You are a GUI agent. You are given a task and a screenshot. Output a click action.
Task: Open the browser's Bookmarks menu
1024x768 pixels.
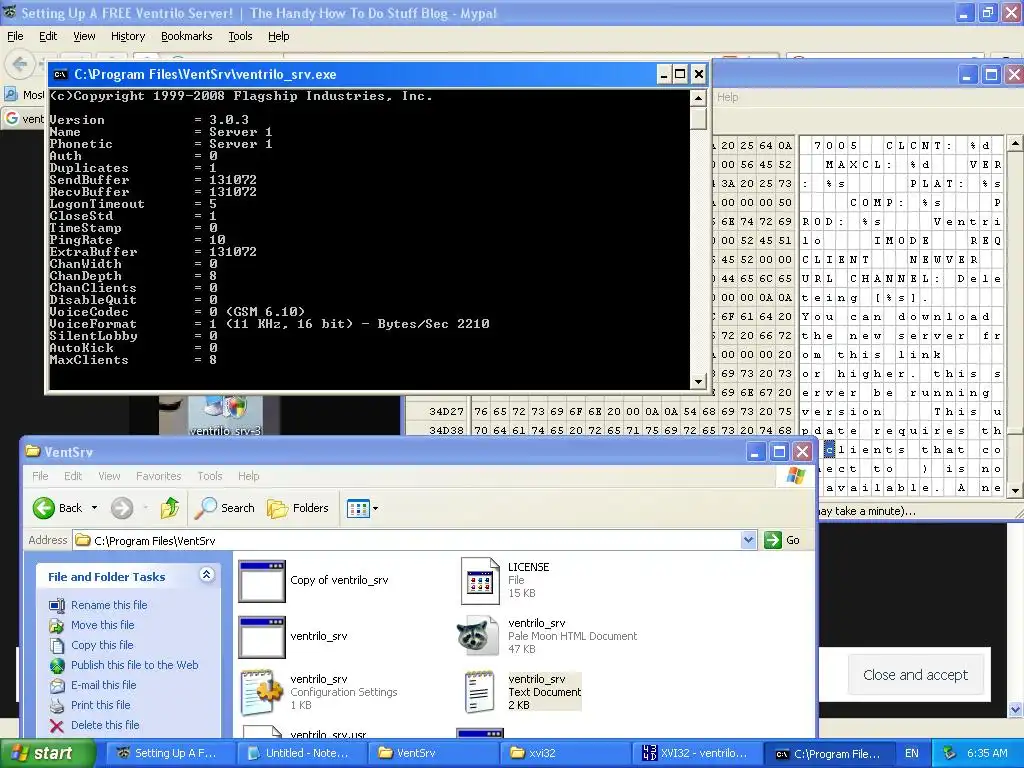point(187,37)
